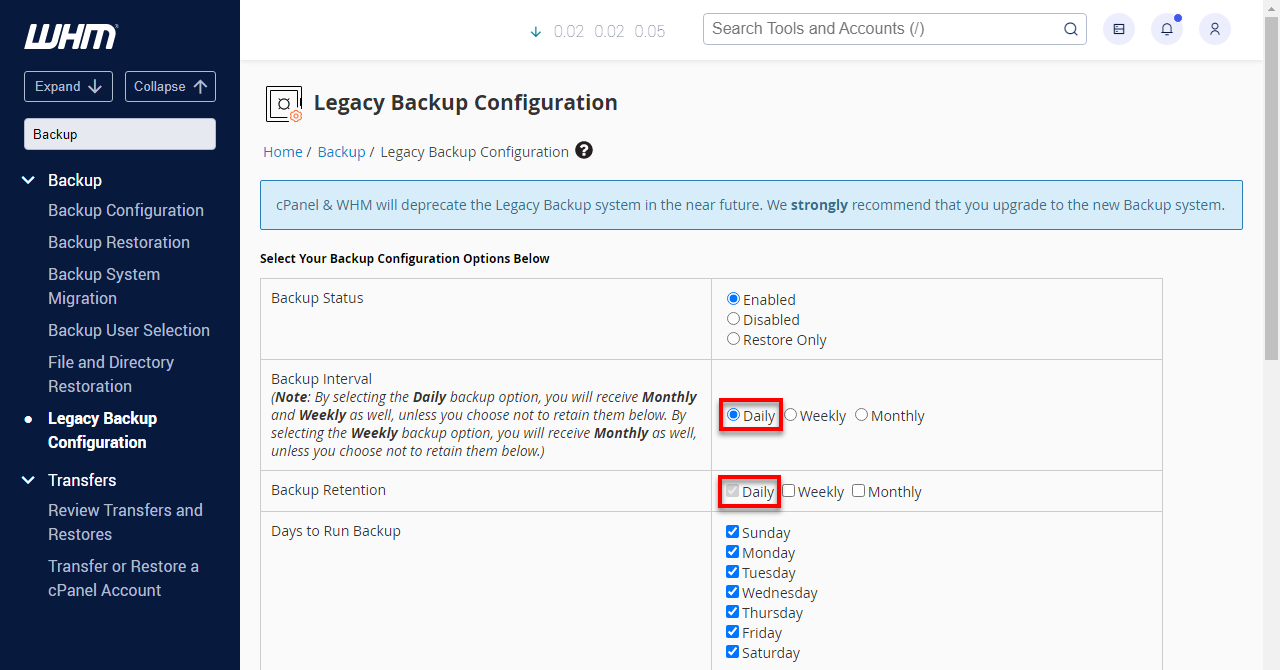Open the user account icon in header

click(x=1214, y=29)
